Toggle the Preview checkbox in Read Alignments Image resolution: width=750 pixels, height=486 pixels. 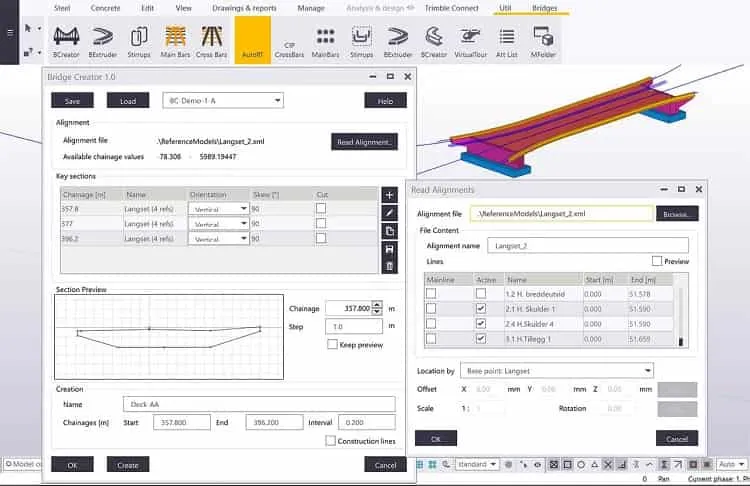657,261
